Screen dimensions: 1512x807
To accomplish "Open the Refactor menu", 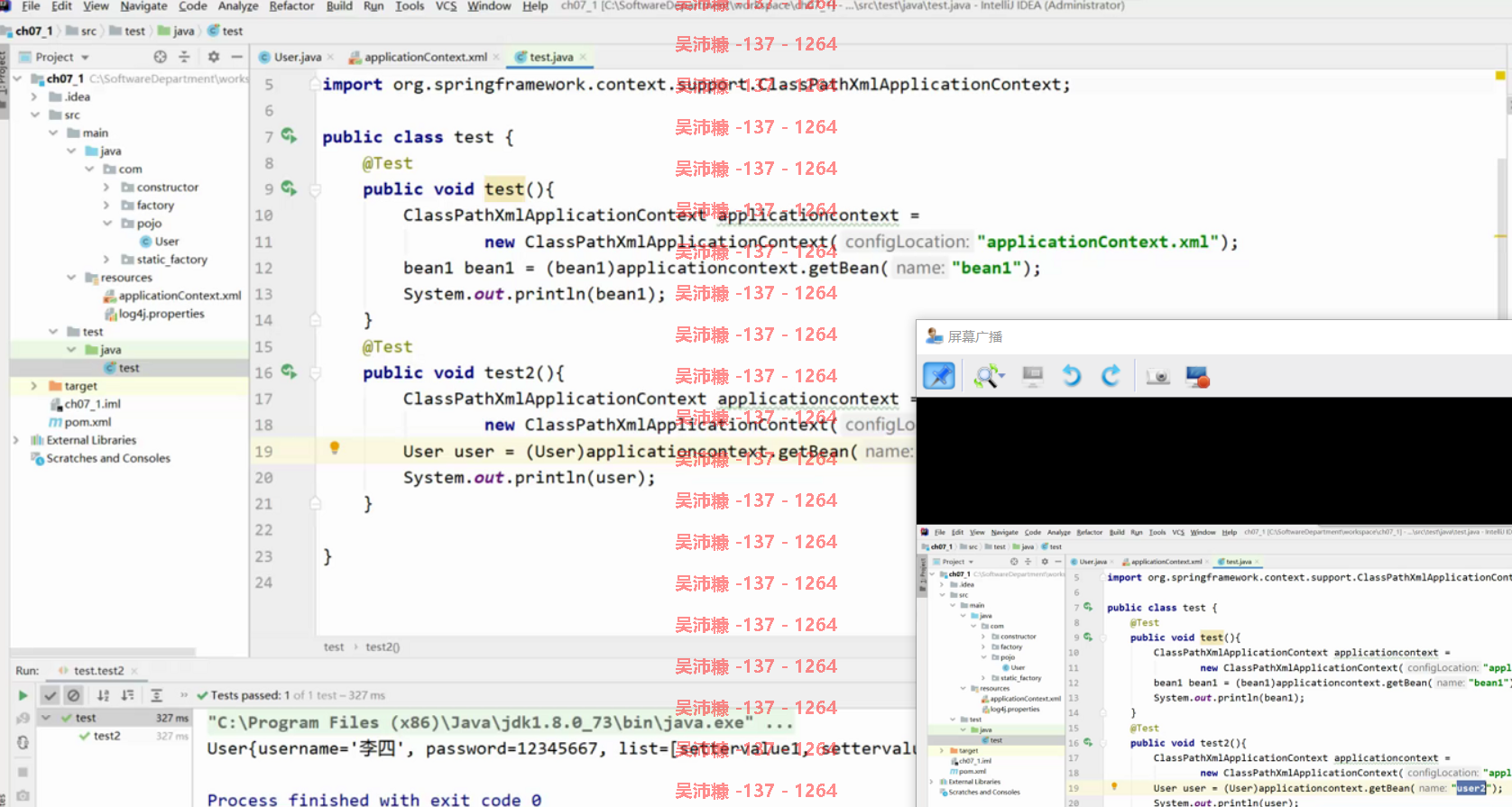I will point(291,6).
